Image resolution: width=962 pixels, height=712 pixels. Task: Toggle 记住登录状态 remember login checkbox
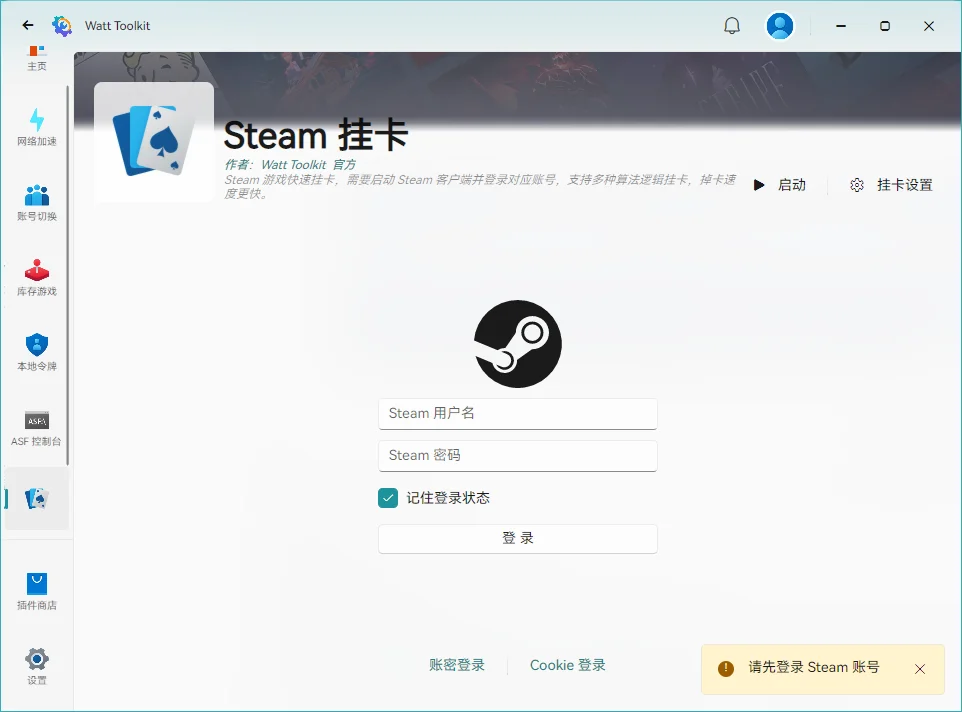pyautogui.click(x=388, y=498)
